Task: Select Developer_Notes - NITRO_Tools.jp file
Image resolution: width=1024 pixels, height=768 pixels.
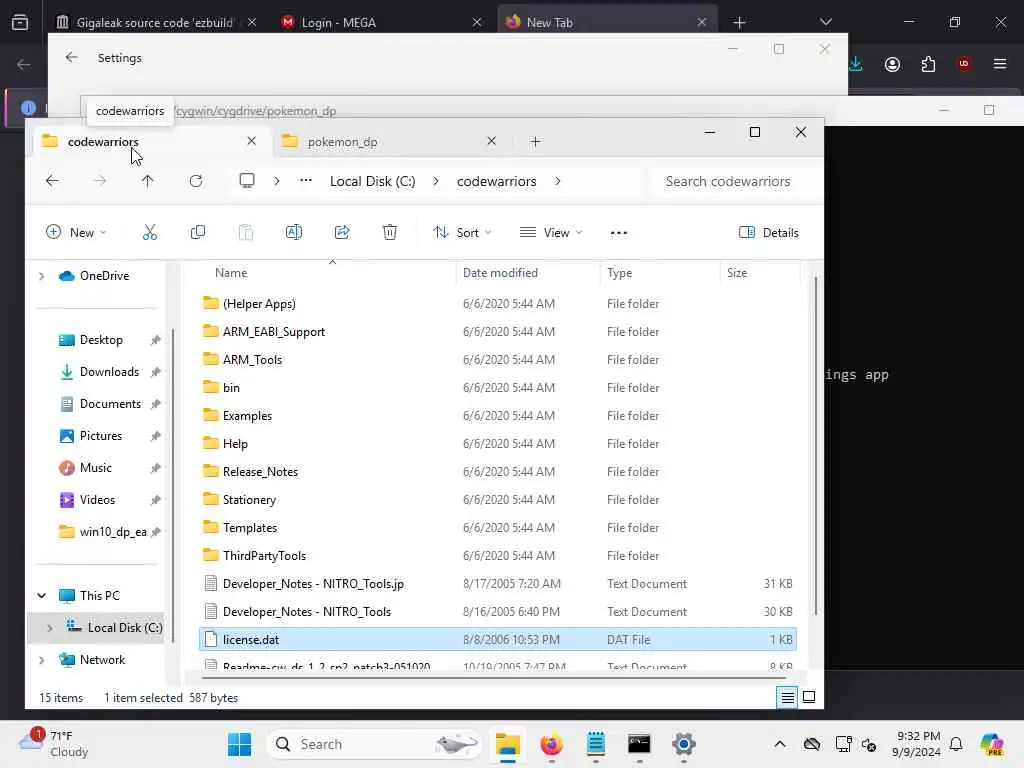Action: (313, 584)
